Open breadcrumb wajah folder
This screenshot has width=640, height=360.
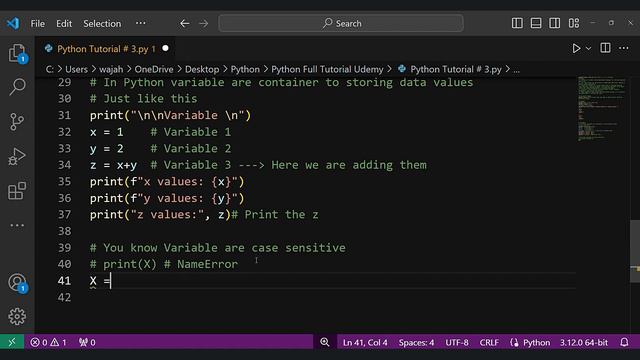click(111, 69)
